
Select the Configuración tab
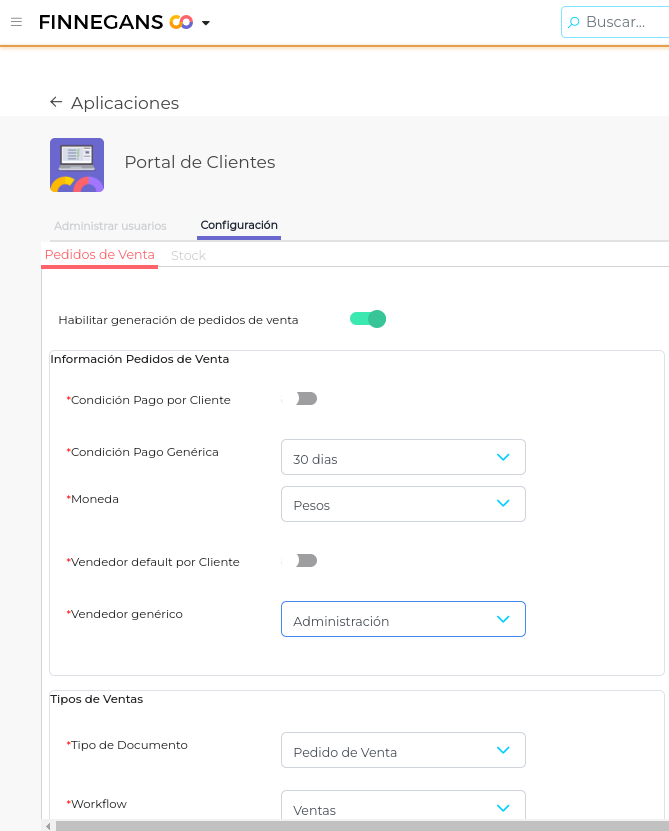[x=239, y=226]
